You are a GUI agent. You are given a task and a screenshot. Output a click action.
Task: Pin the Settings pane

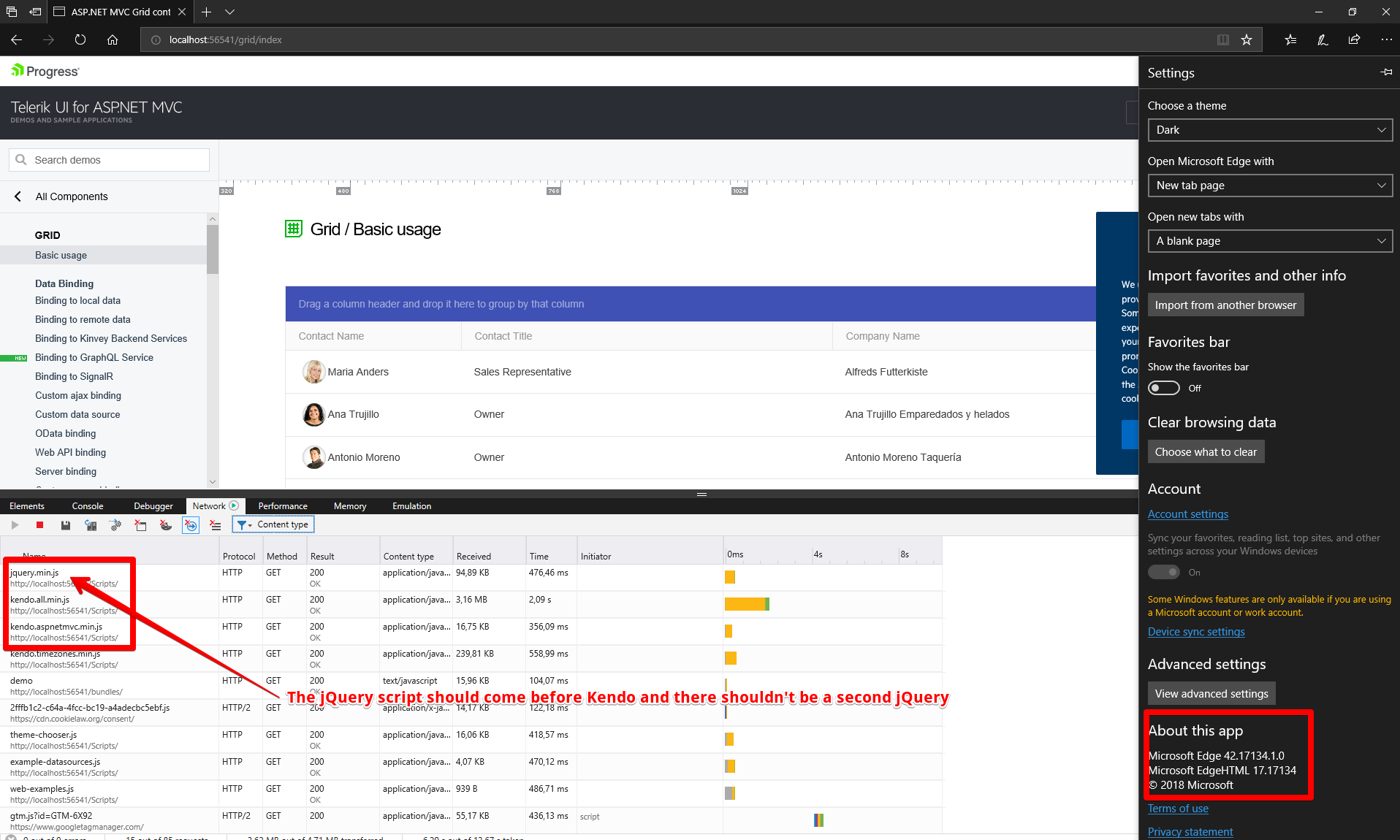[x=1386, y=72]
